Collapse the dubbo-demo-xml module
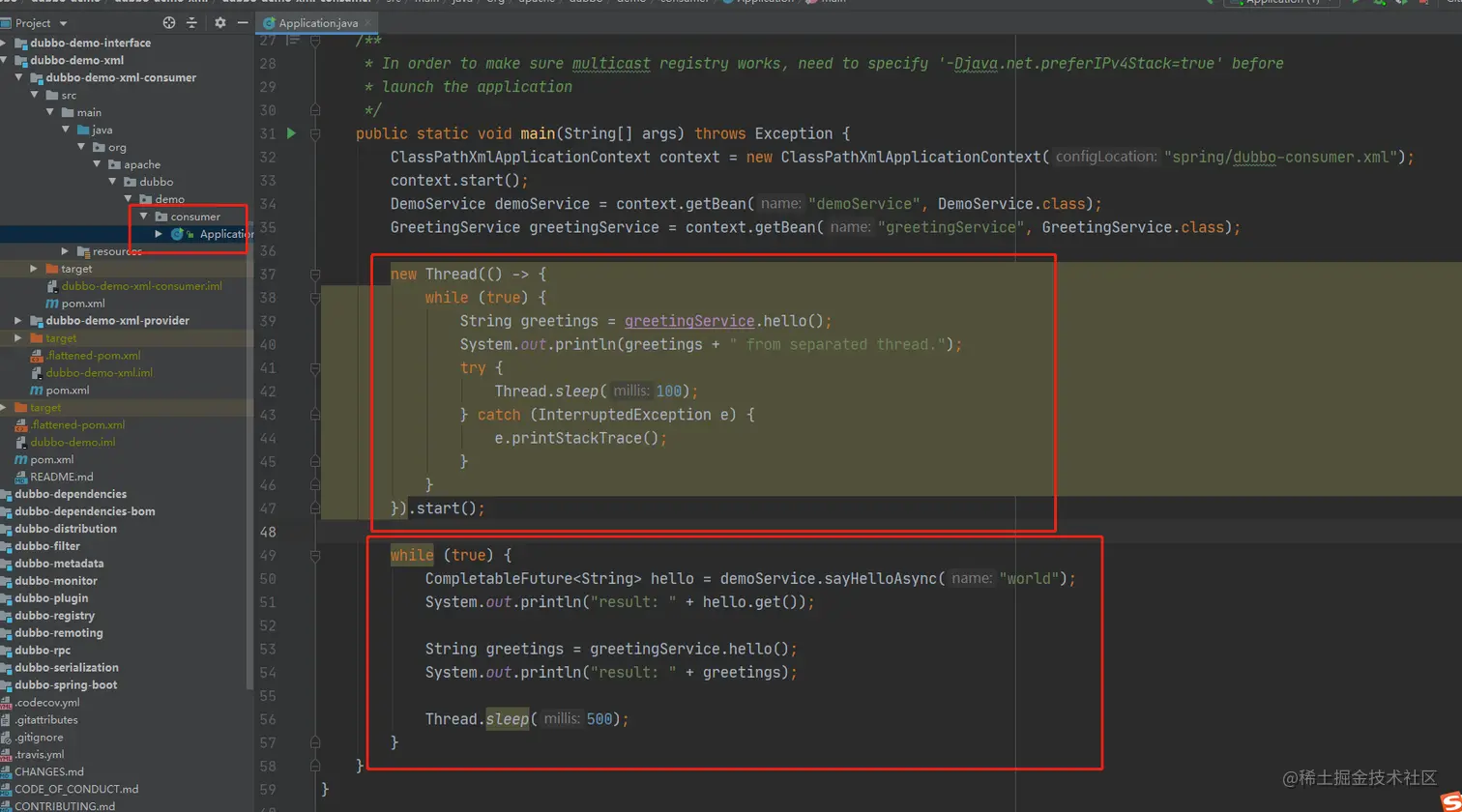This screenshot has height=812, width=1462. point(4,61)
